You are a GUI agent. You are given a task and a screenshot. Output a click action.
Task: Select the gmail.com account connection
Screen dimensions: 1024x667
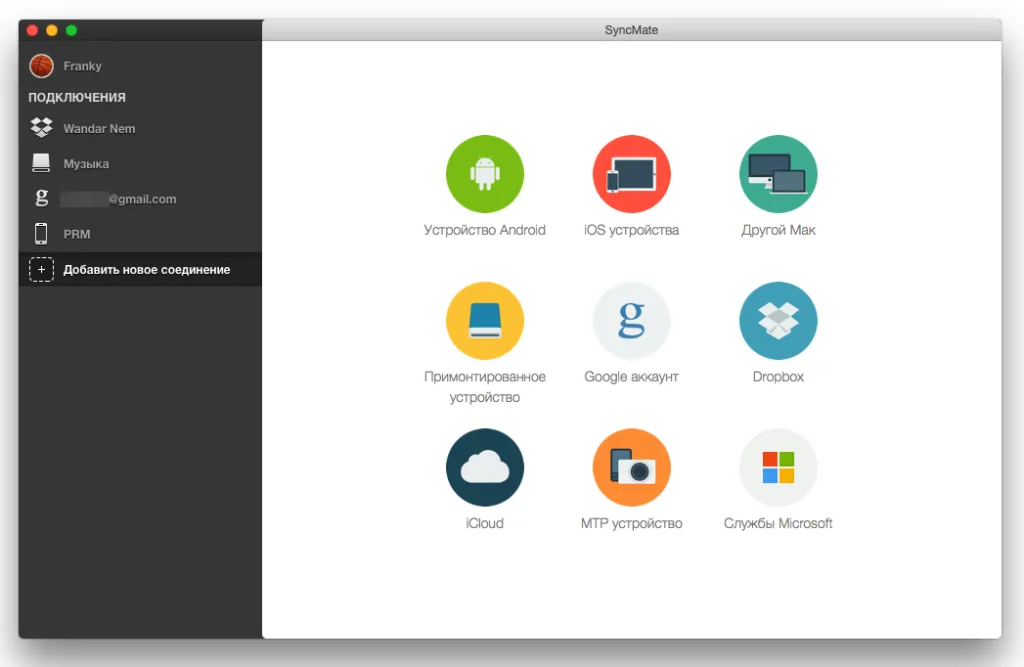point(118,199)
